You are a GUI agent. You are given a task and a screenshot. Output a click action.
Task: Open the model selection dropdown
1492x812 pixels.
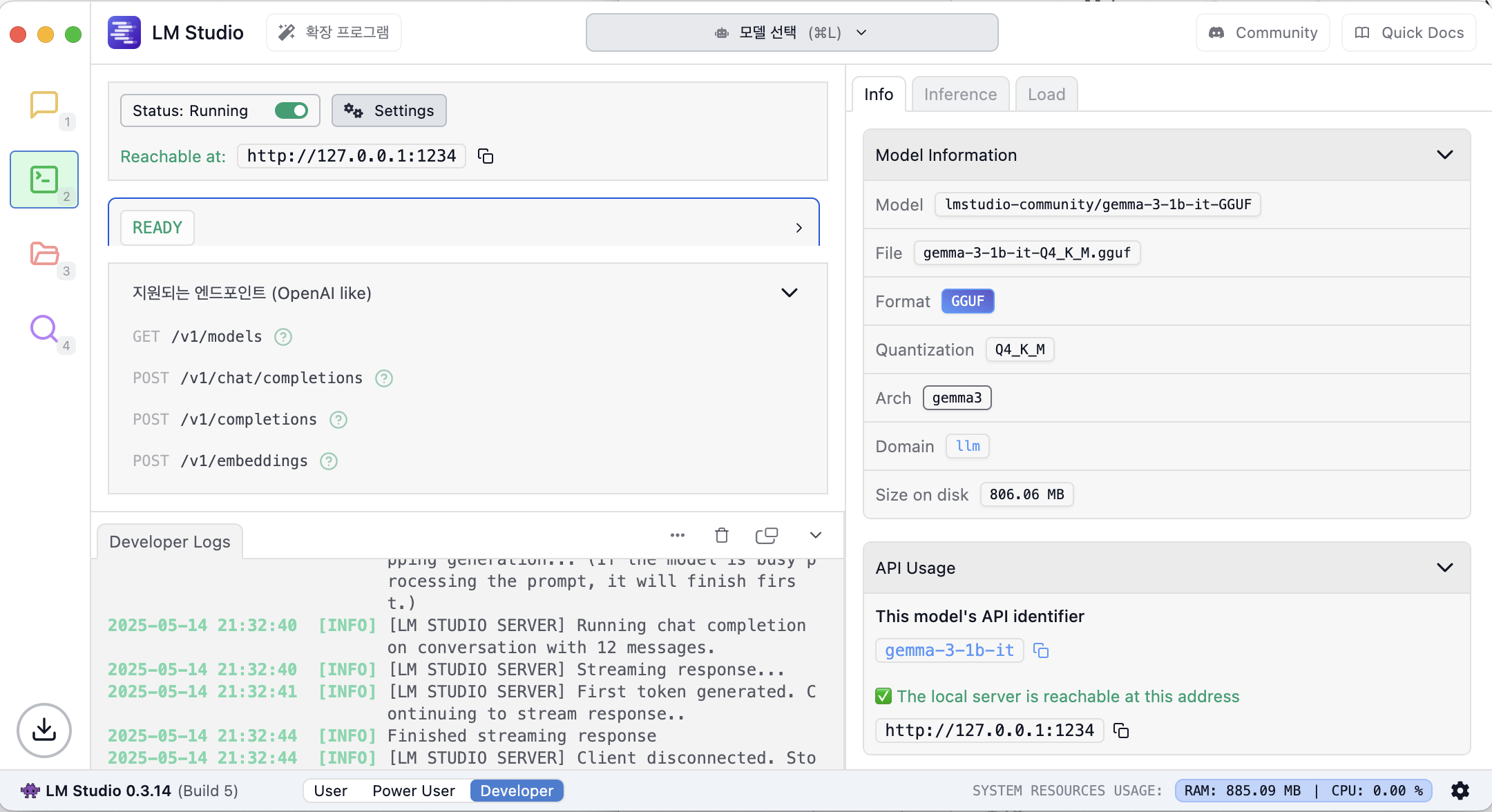coord(792,32)
